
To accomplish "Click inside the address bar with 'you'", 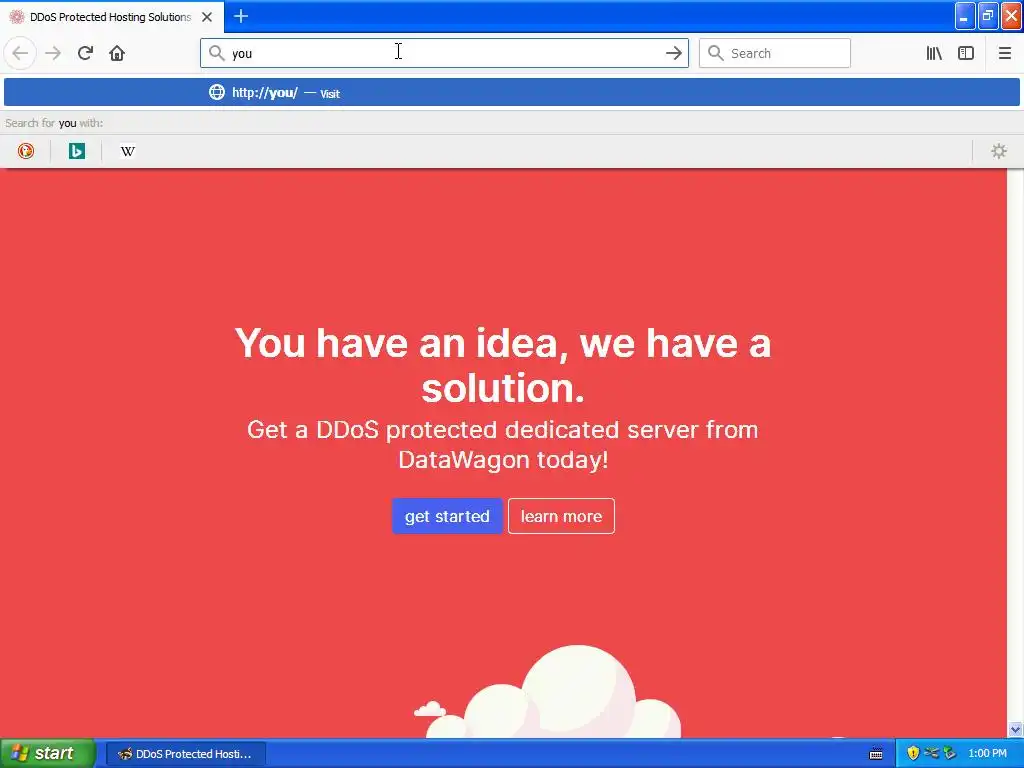I will pyautogui.click(x=444, y=54).
